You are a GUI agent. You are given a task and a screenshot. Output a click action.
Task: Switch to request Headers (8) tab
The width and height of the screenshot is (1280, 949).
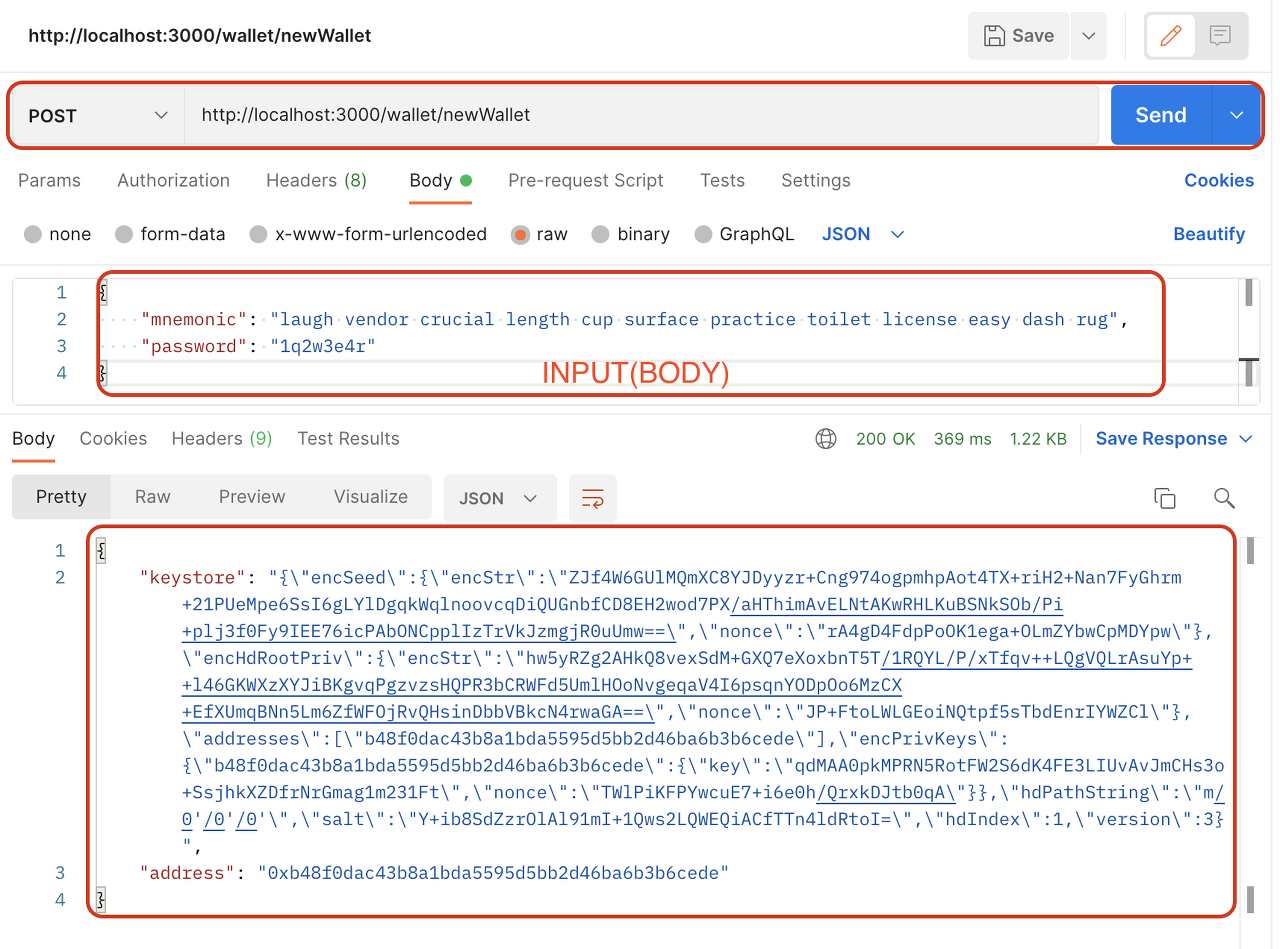tap(316, 181)
